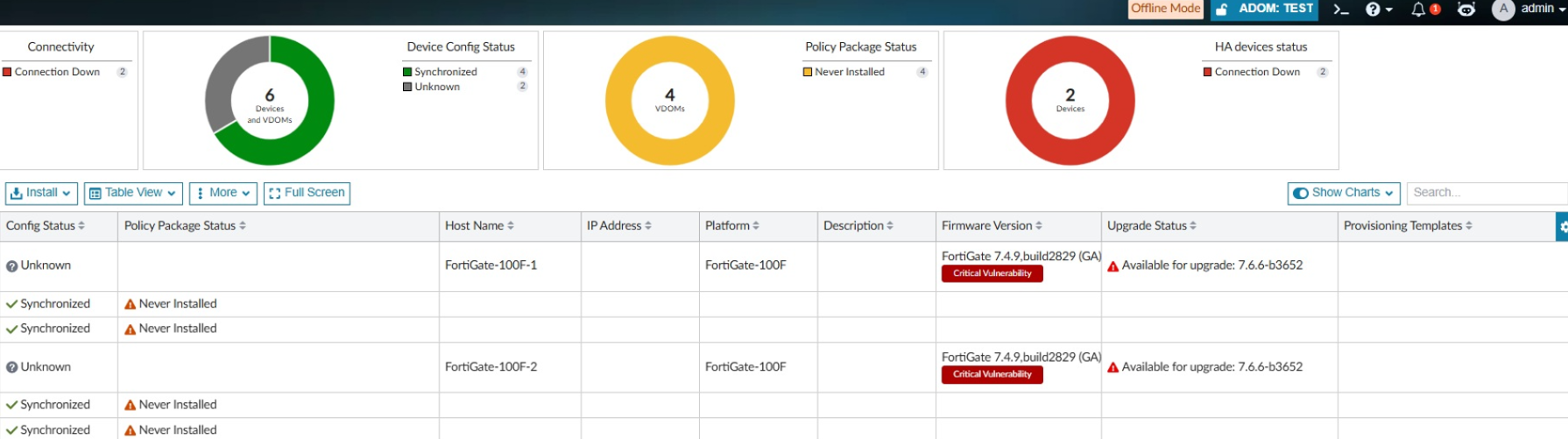
Task: Click Unknown status icon for FortiGate-100F-2
Action: point(12,368)
